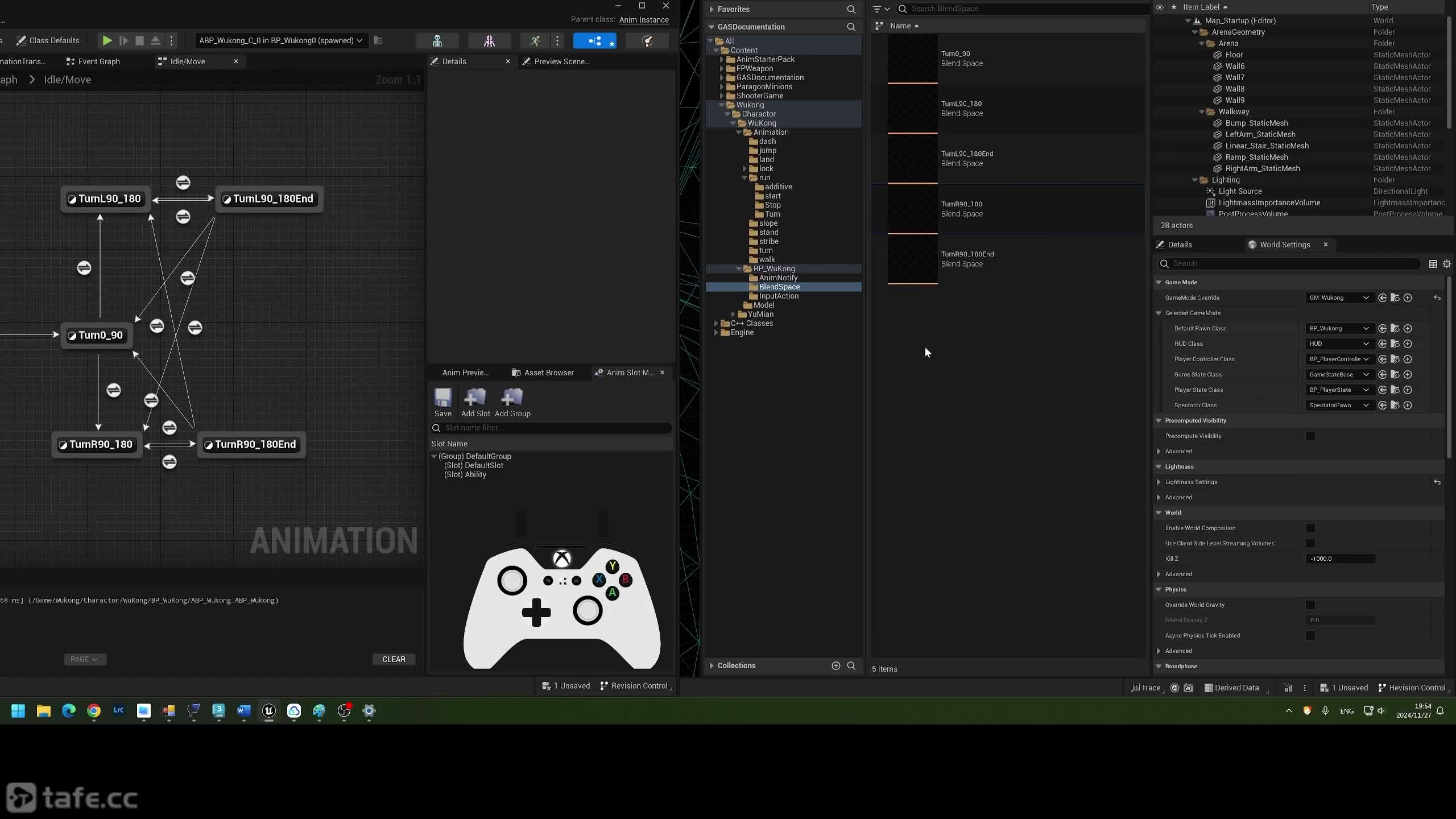Image resolution: width=1456 pixels, height=819 pixels.
Task: Open the Animation mode running-figure icon
Action: [535, 40]
